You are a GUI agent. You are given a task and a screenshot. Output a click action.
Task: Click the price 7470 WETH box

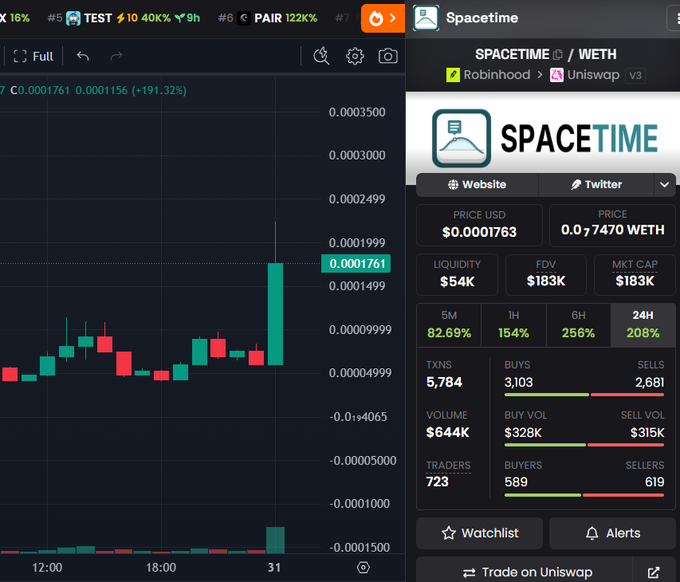(x=612, y=225)
